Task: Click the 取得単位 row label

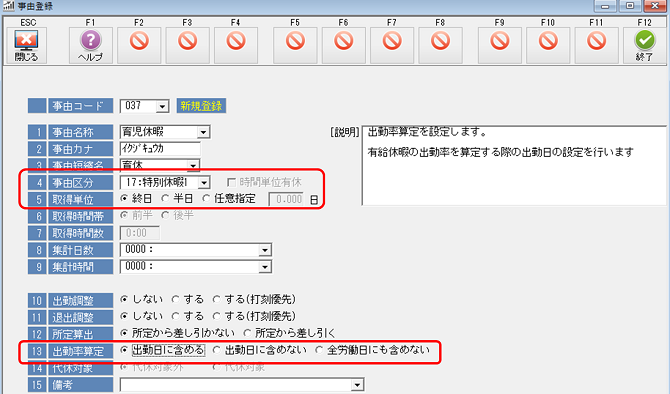Action: pos(80,200)
